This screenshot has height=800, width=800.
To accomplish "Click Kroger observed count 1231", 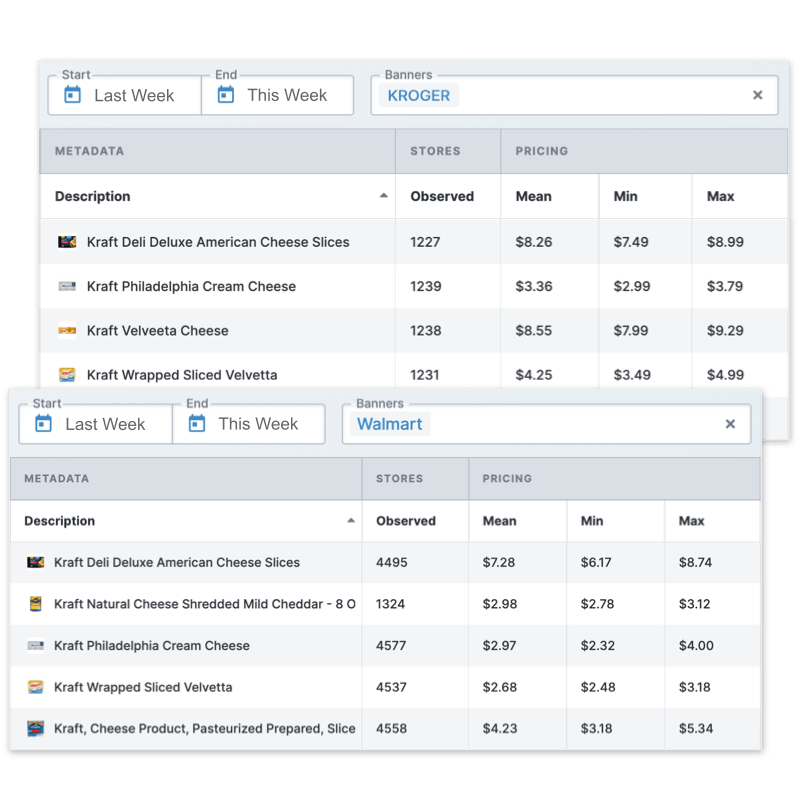I will pos(424,376).
